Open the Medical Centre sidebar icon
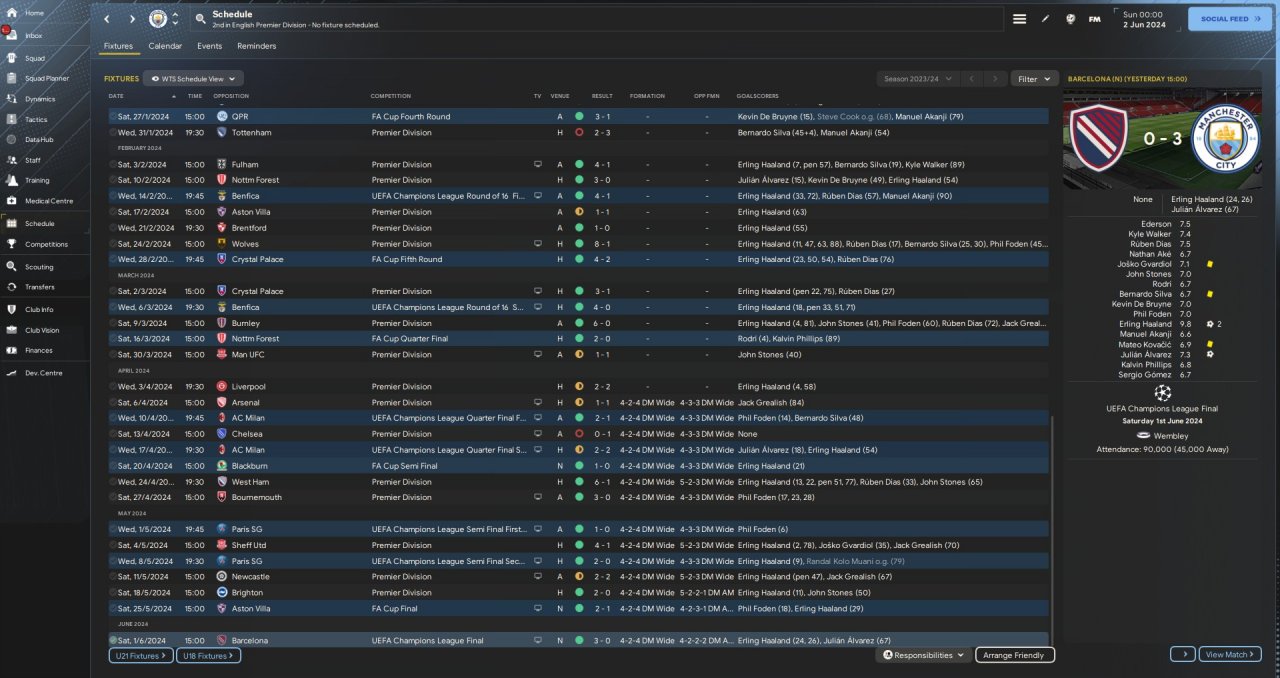 click(x=12, y=201)
